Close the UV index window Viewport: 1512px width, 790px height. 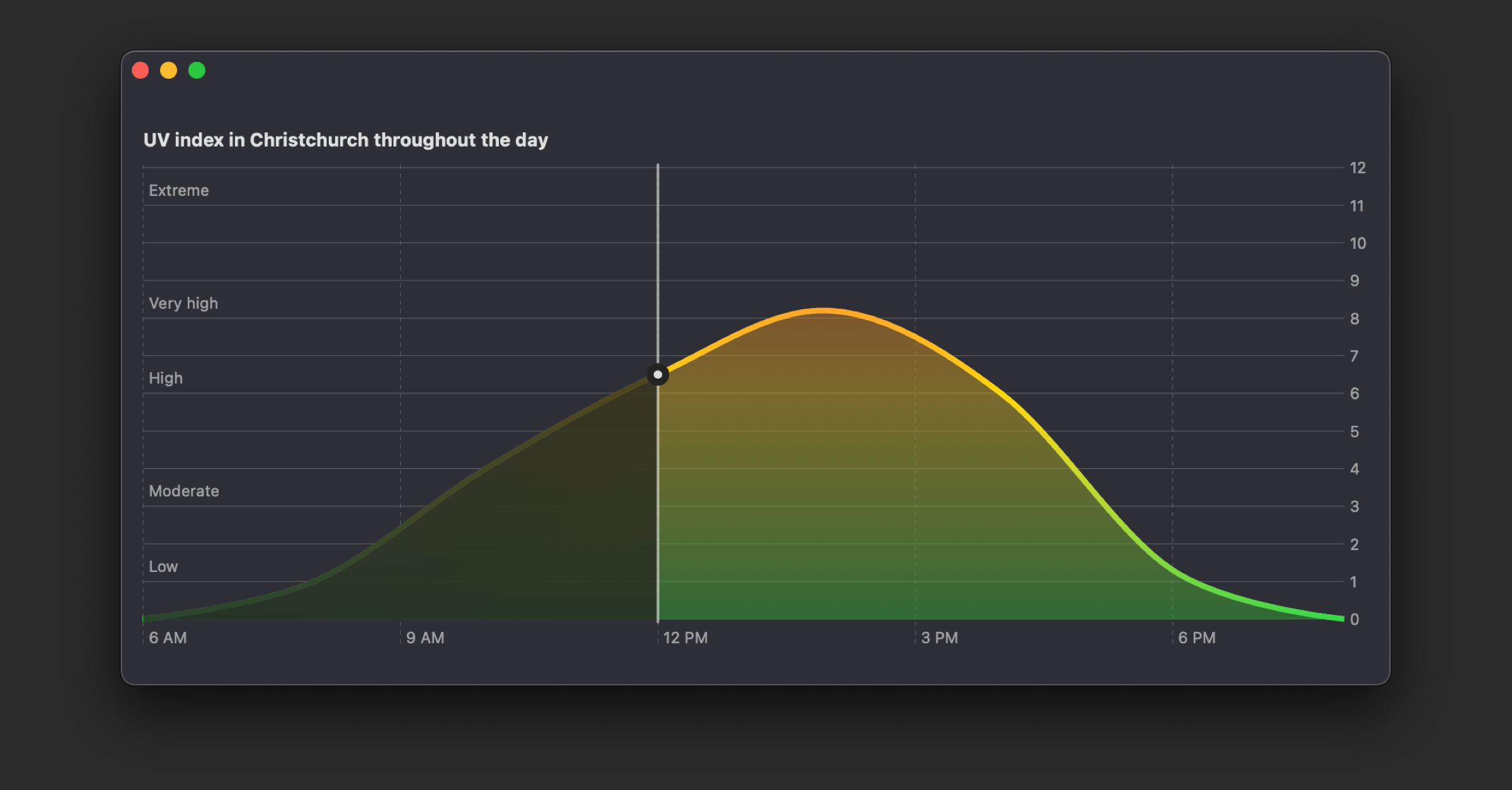coord(140,71)
